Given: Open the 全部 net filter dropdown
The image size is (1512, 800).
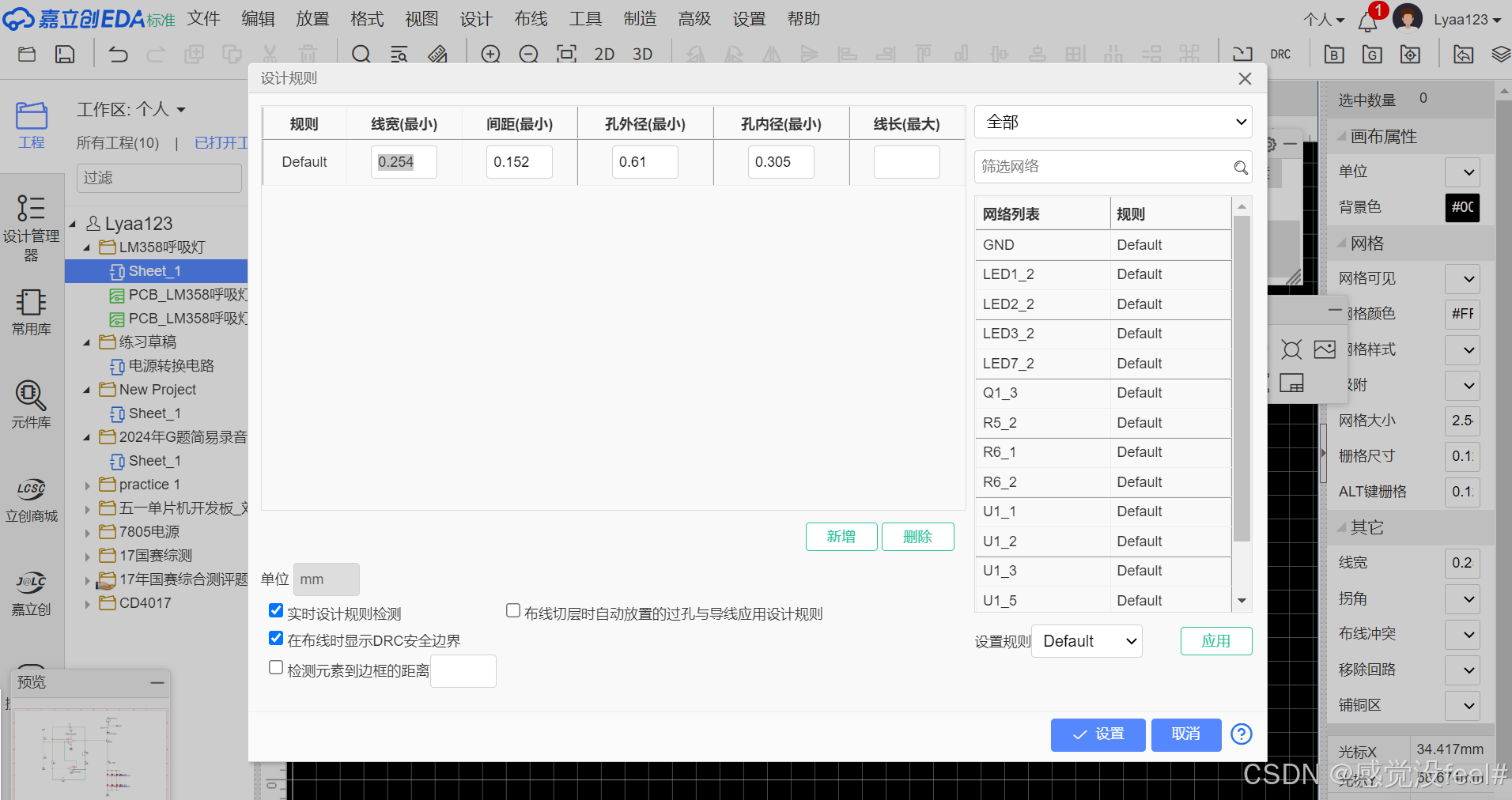Looking at the screenshot, I should pos(1113,122).
